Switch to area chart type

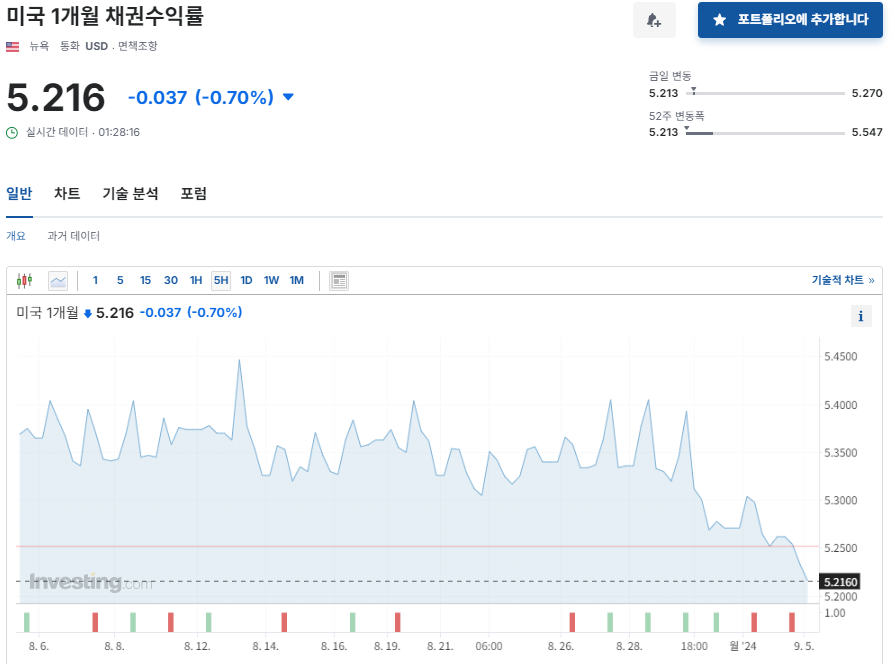click(x=58, y=281)
